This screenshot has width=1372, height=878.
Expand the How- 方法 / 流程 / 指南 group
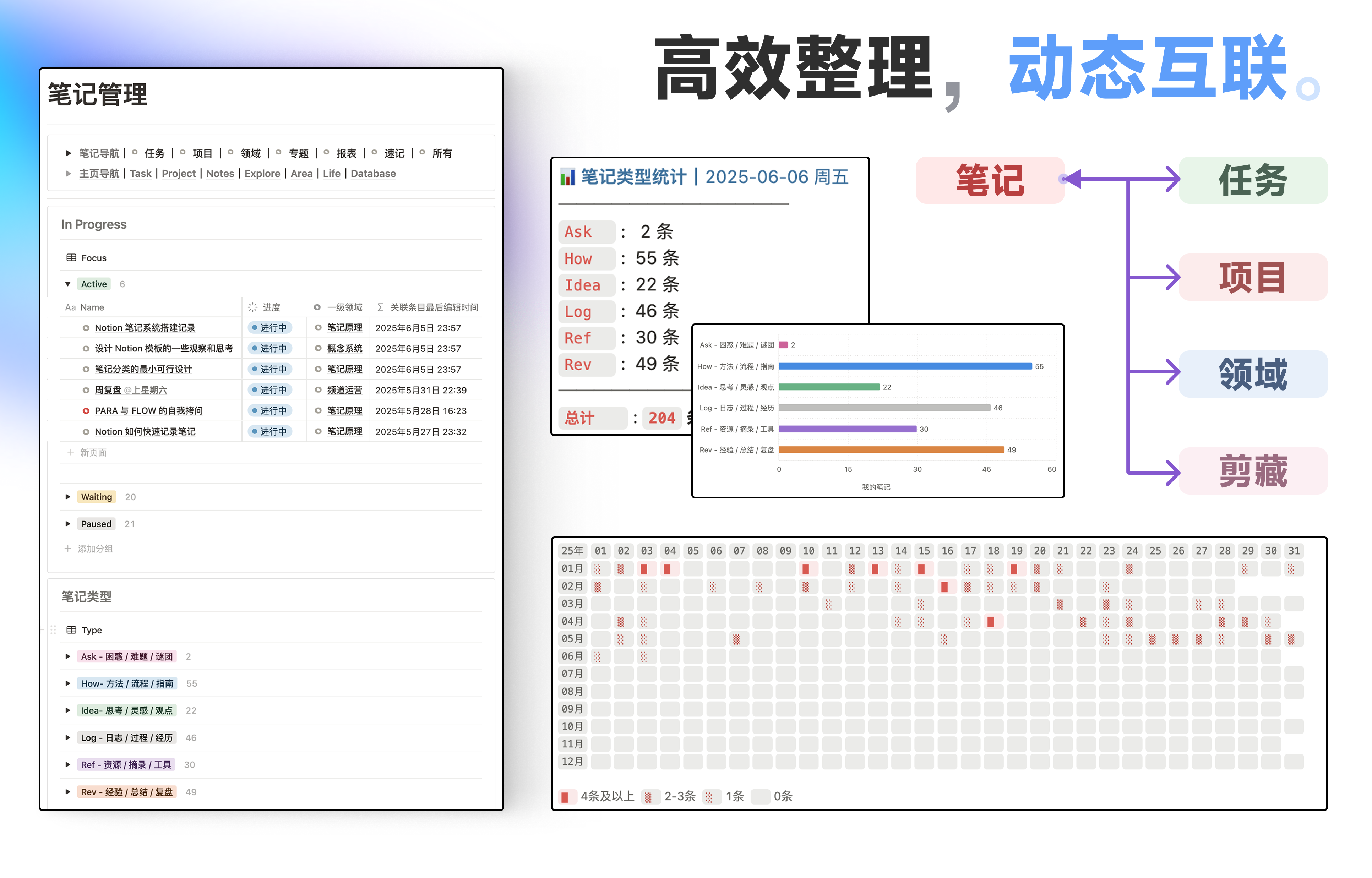click(x=68, y=683)
